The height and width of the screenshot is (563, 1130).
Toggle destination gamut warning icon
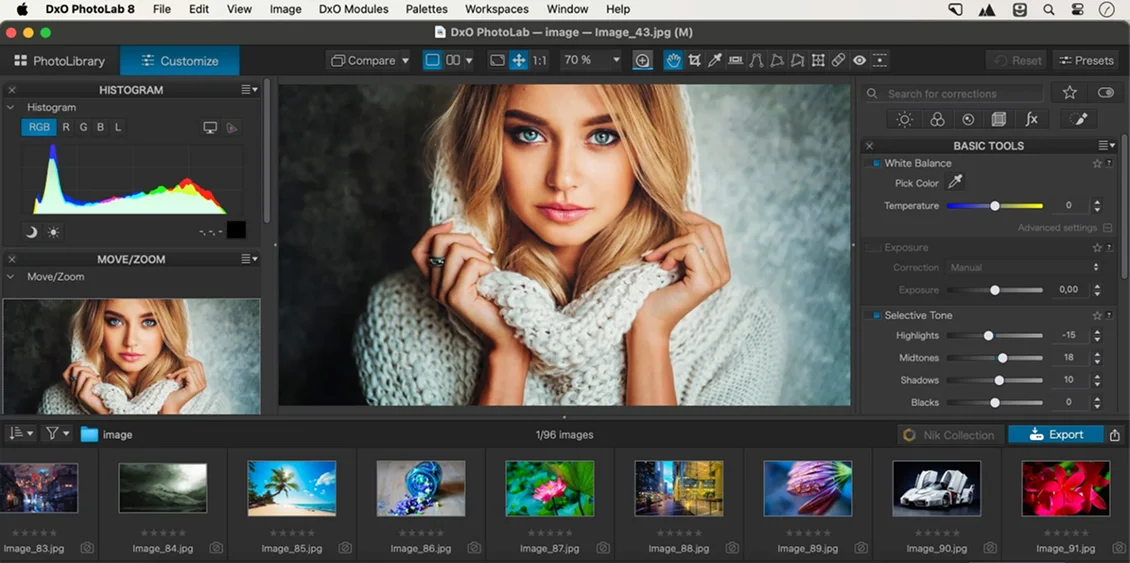tap(231, 128)
